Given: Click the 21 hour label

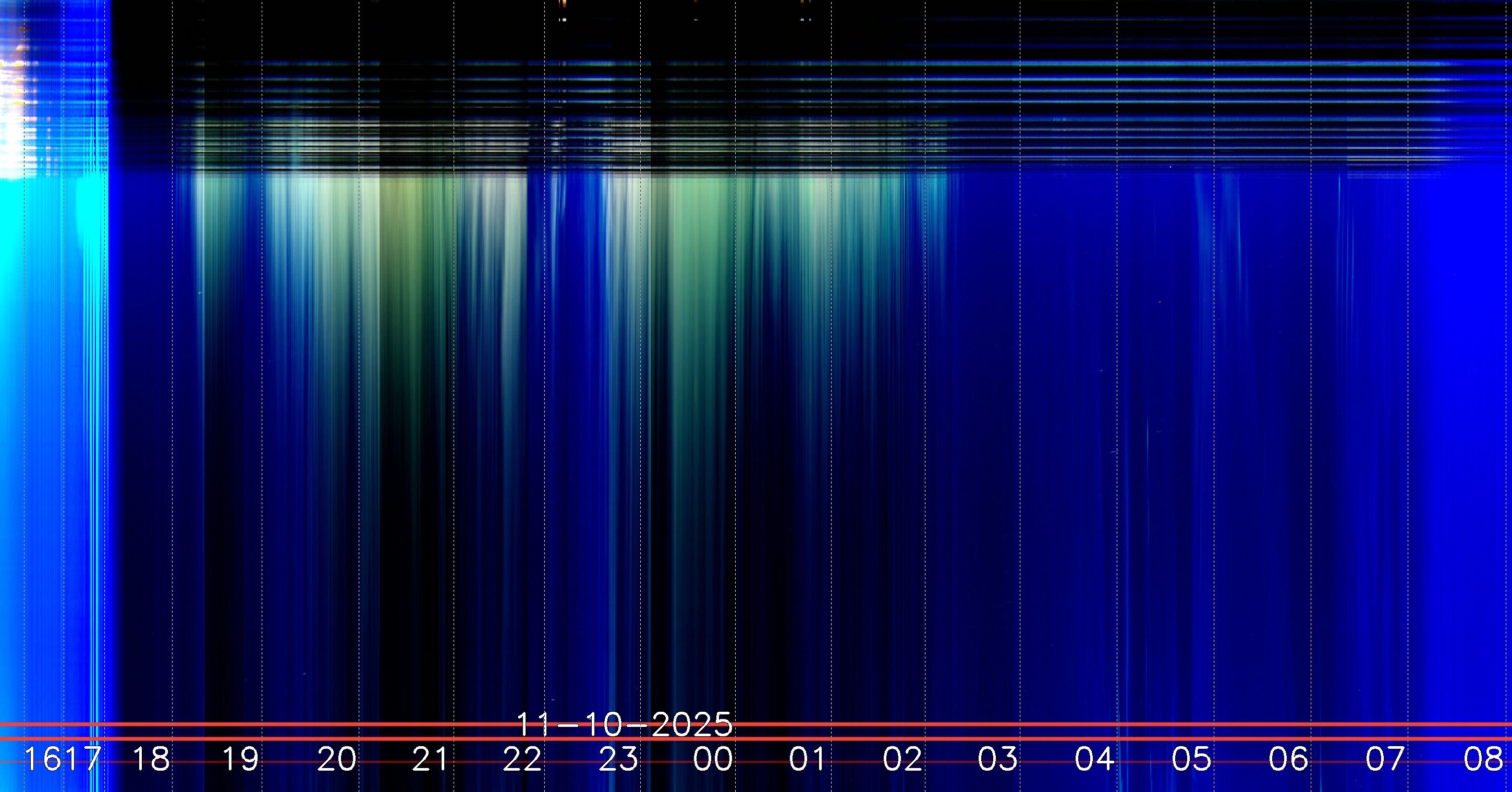Looking at the screenshot, I should pyautogui.click(x=430, y=759).
